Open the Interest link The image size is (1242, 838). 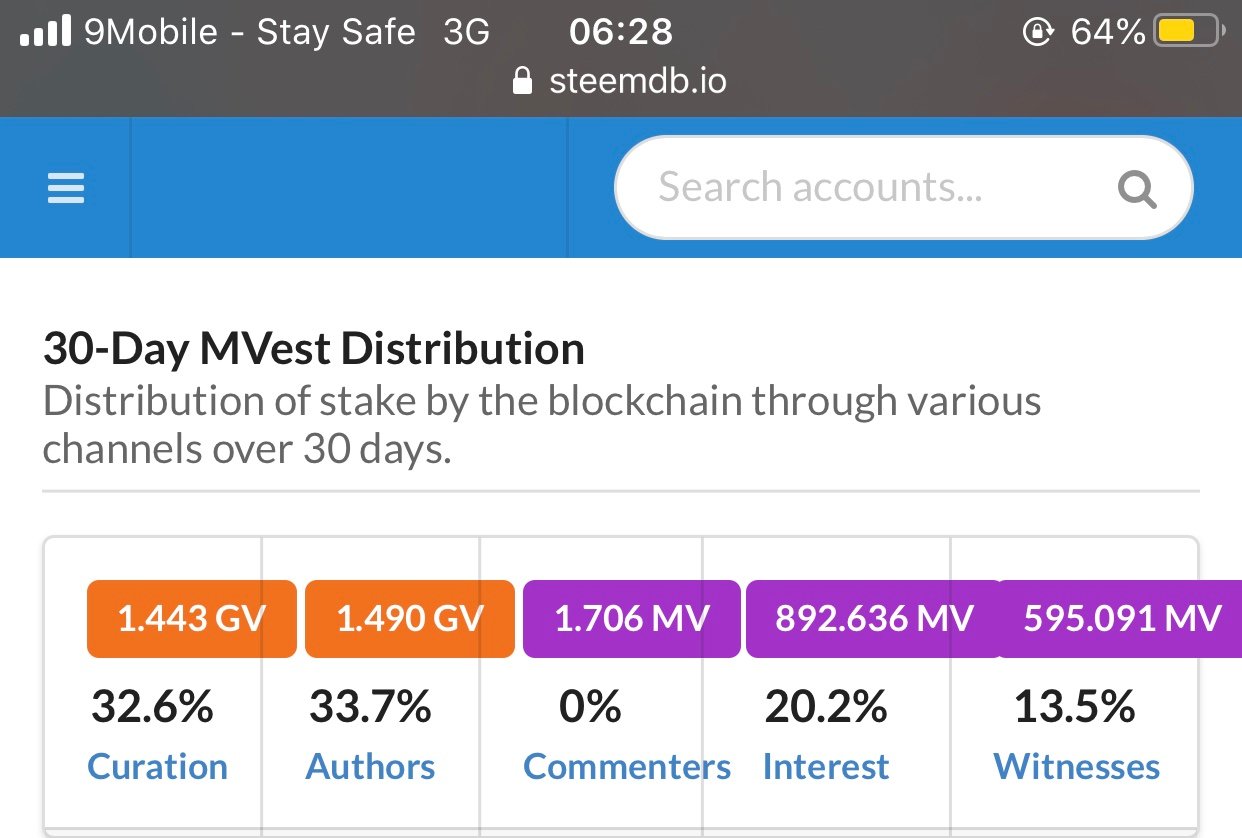coord(826,766)
